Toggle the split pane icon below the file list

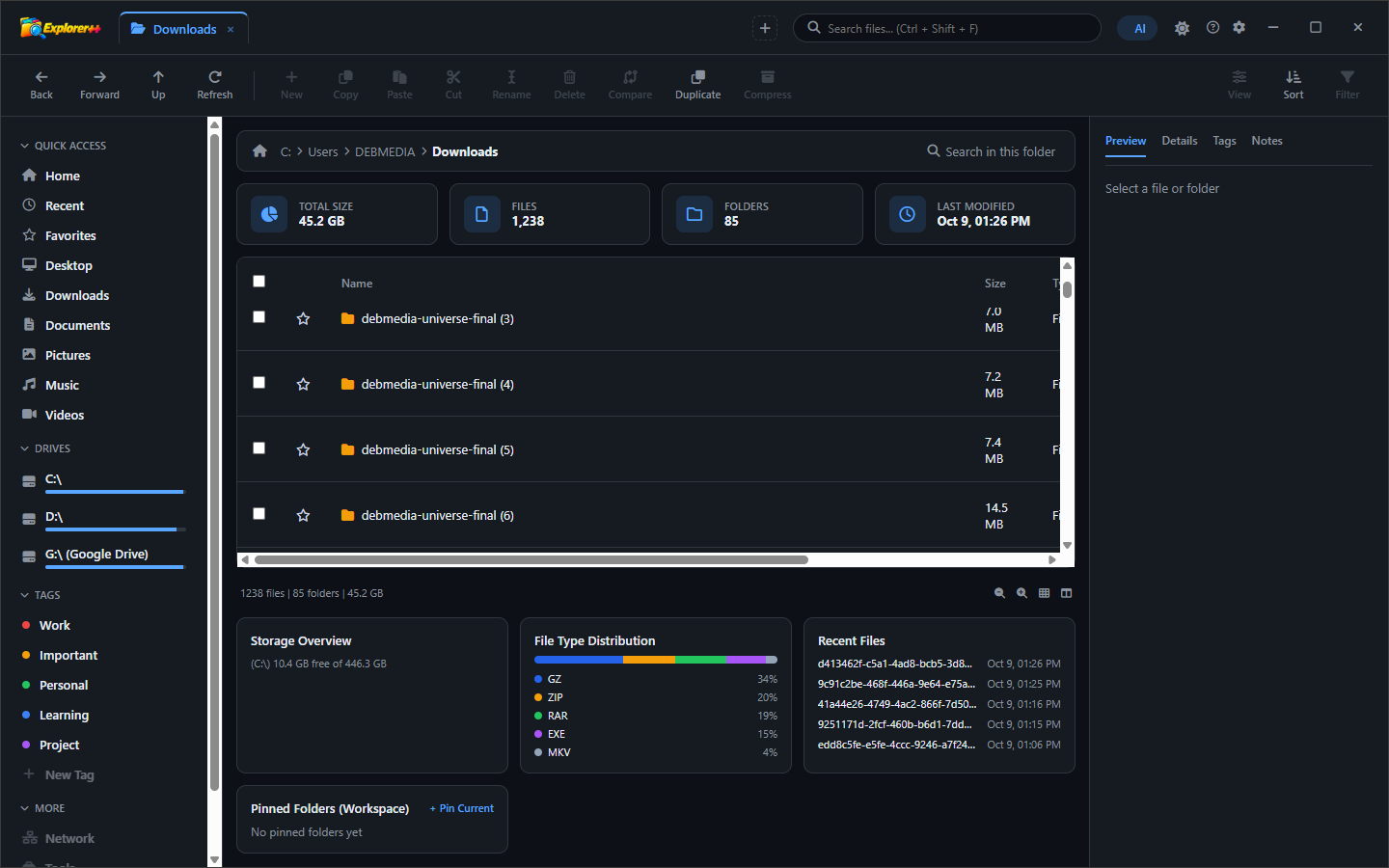(x=1066, y=593)
